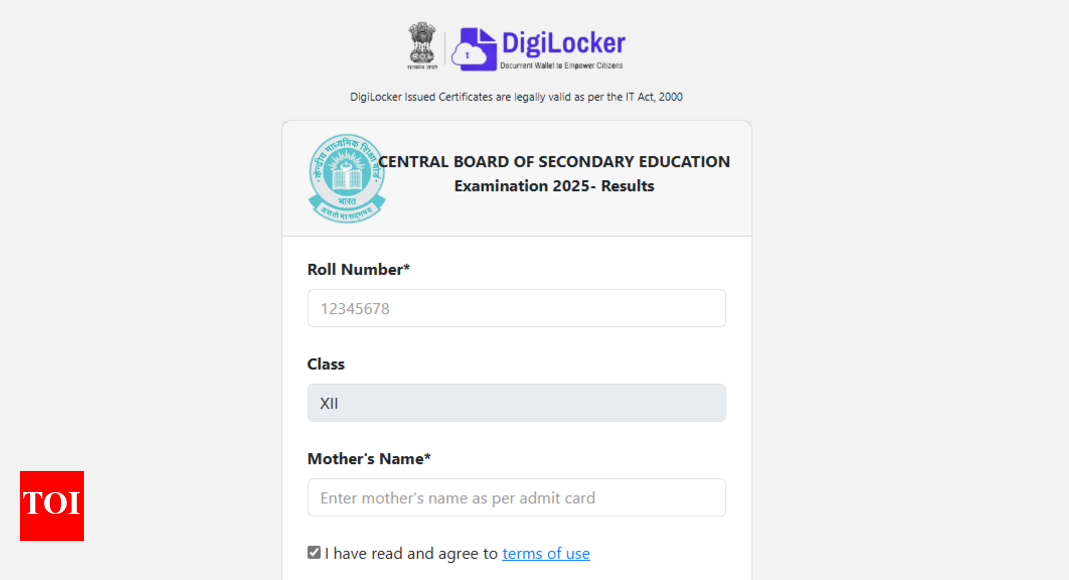
Task: Focus the Roll Number input field
Action: 516,308
